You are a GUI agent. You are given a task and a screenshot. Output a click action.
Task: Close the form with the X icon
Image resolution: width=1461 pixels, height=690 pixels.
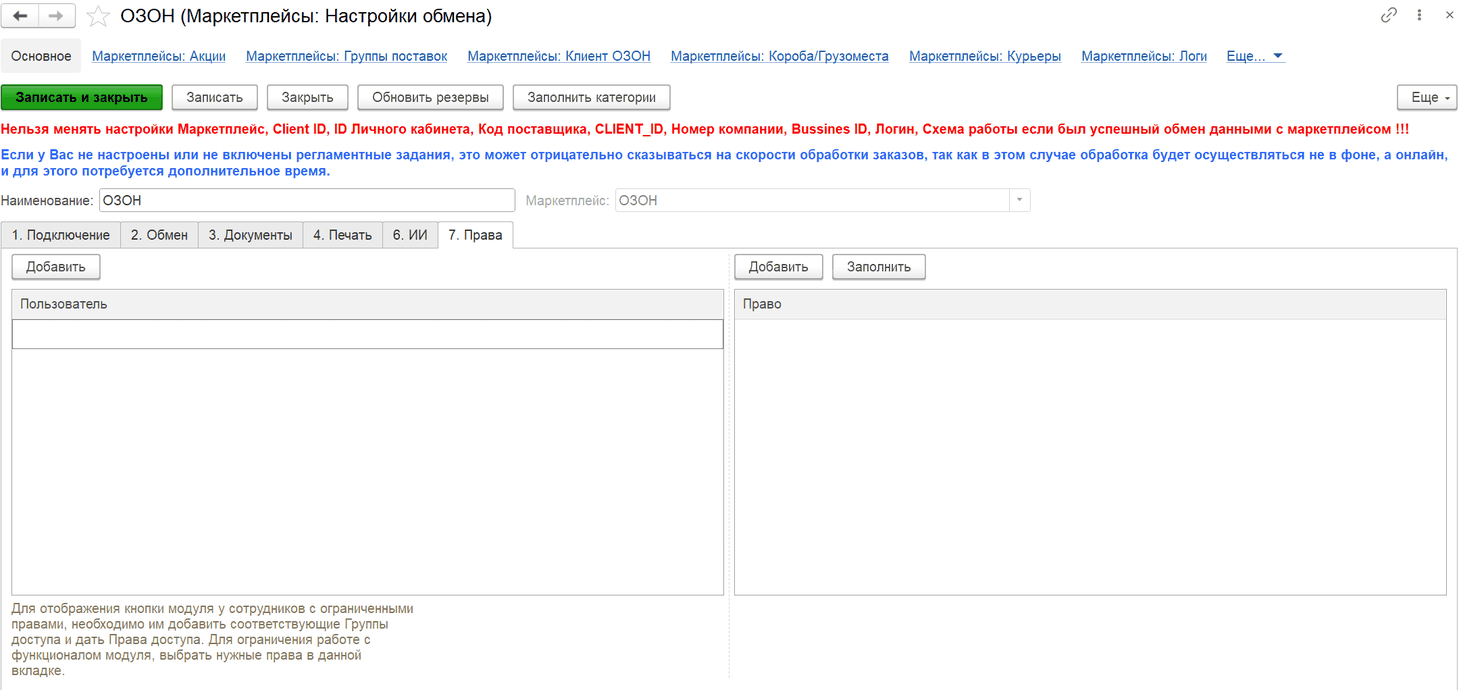coord(1449,15)
